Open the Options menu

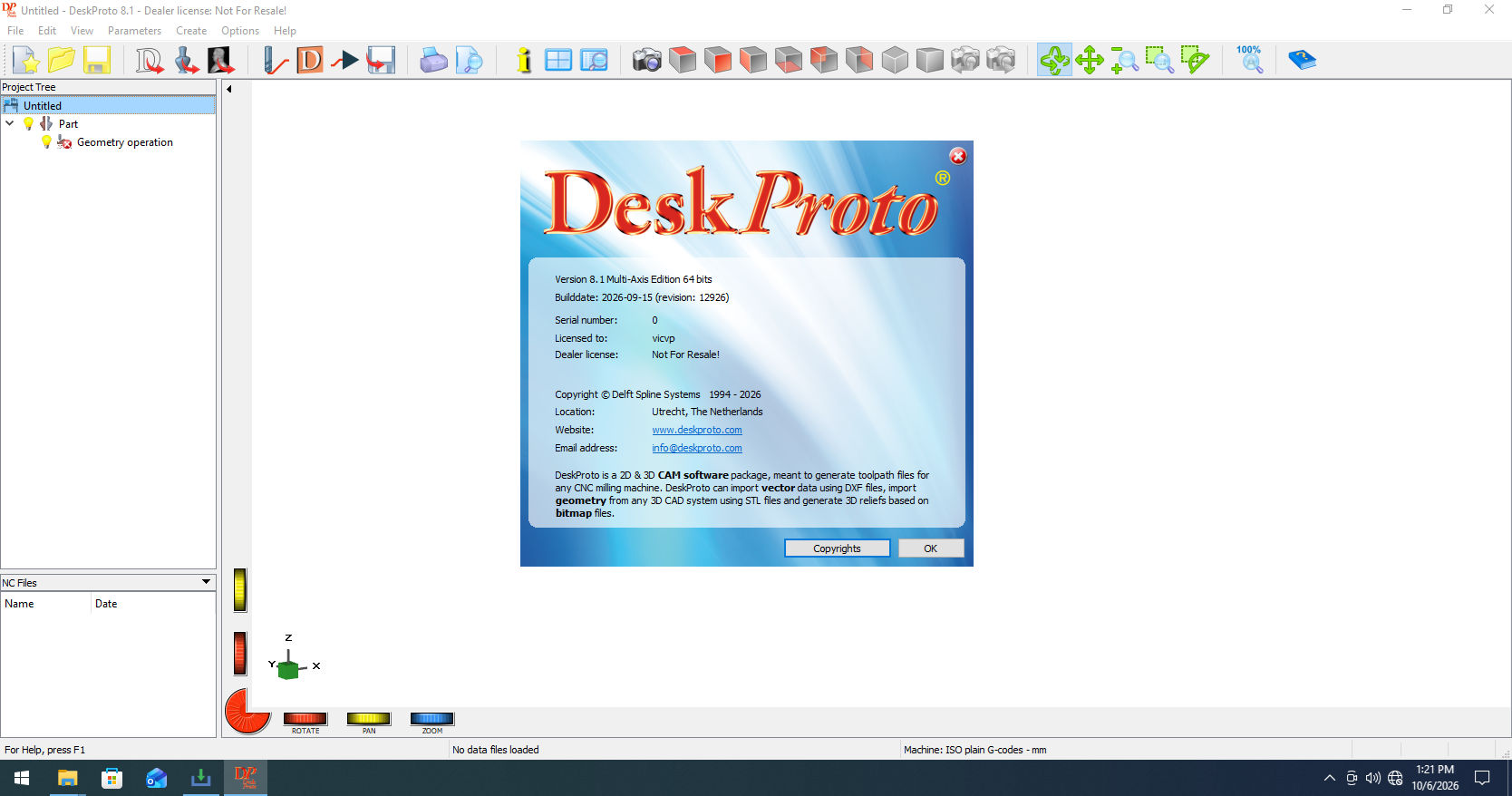click(240, 31)
